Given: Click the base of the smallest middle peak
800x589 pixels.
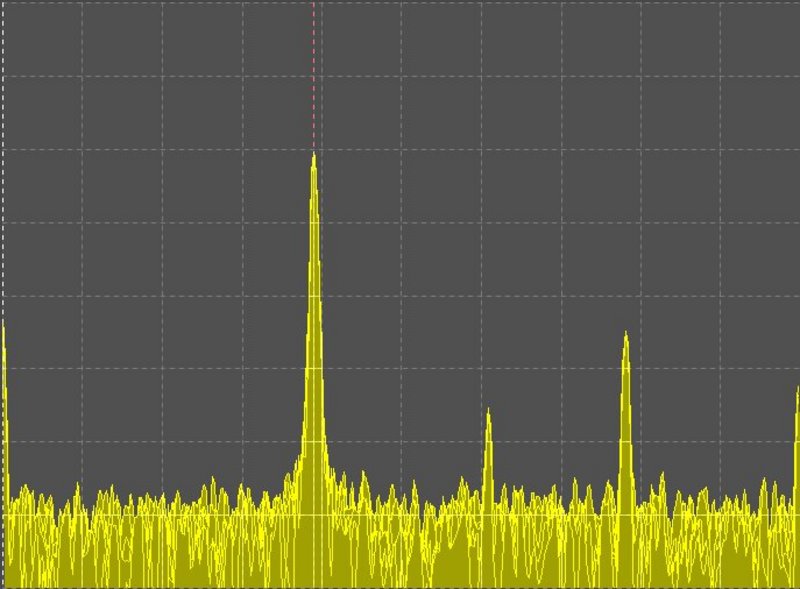Looking at the screenshot, I should [488, 490].
